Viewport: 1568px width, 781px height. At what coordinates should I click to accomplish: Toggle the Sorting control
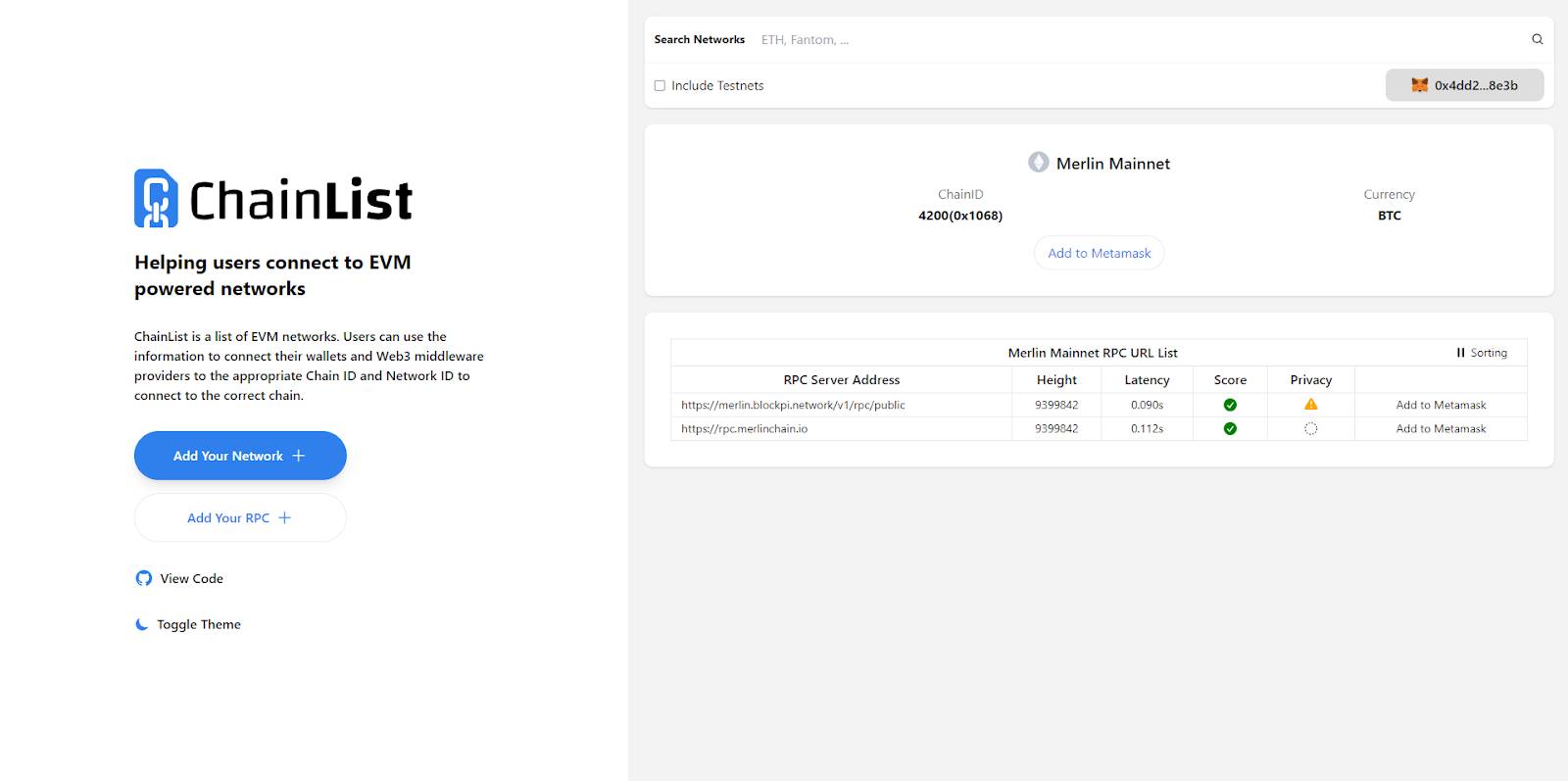point(1482,353)
